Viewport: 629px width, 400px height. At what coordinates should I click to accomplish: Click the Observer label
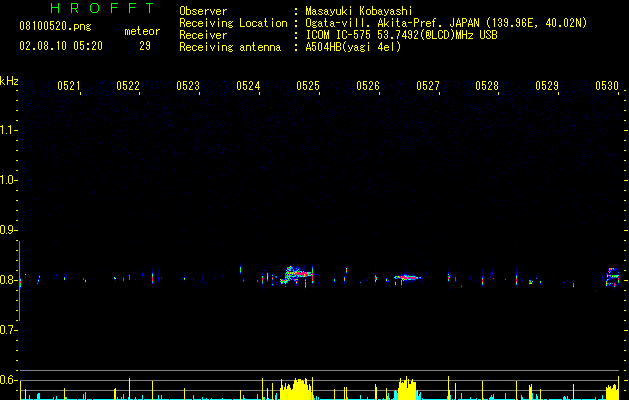(203, 11)
